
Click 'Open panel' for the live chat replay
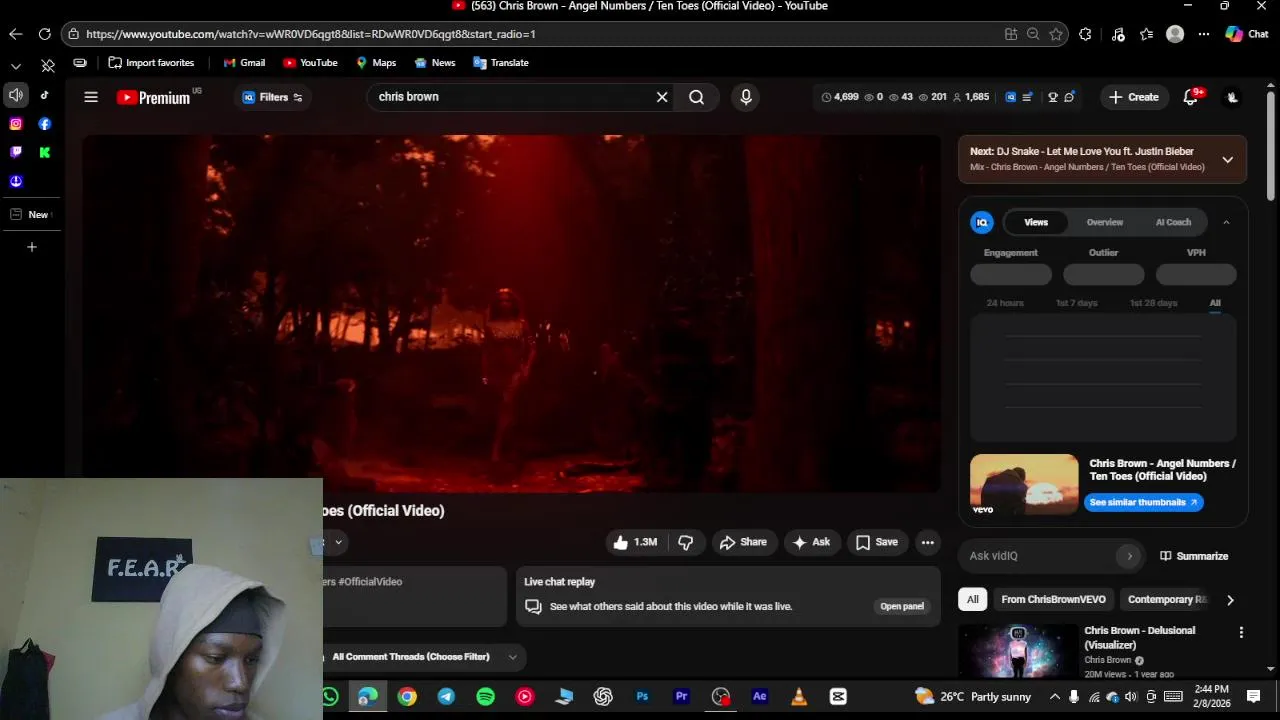click(x=902, y=606)
